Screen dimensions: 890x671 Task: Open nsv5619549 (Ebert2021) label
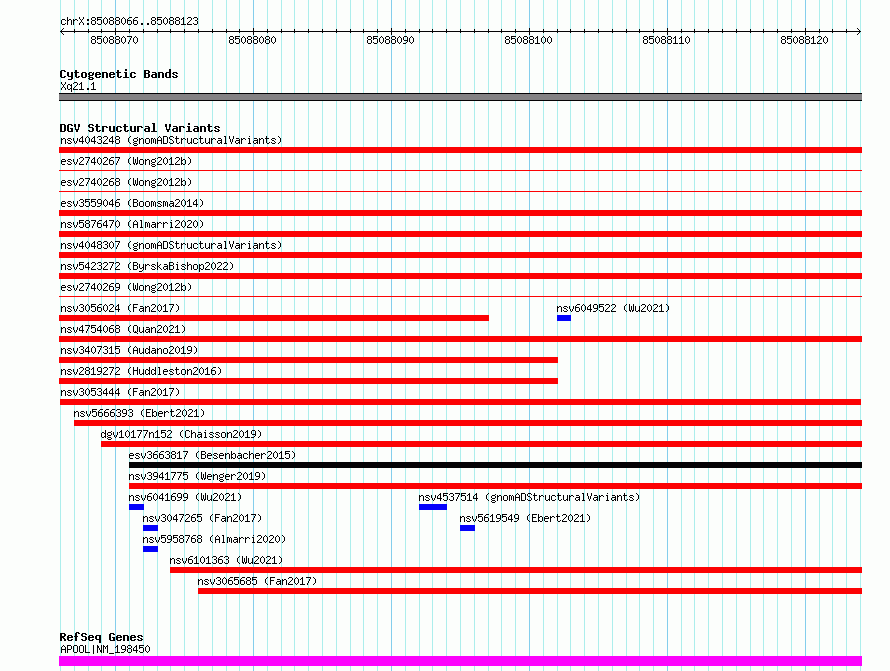point(525,518)
